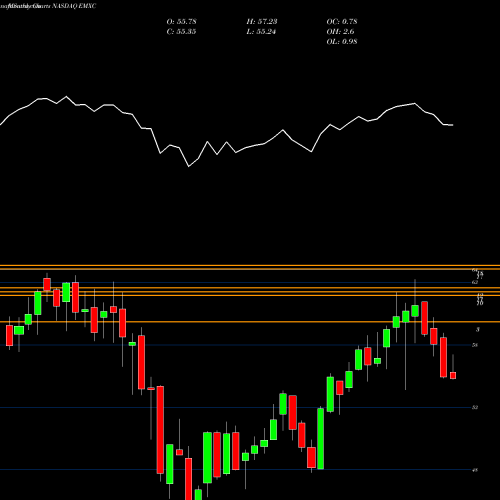
Task: Click the 'NASDAQ EMXC' chart title
Action: 74,6
